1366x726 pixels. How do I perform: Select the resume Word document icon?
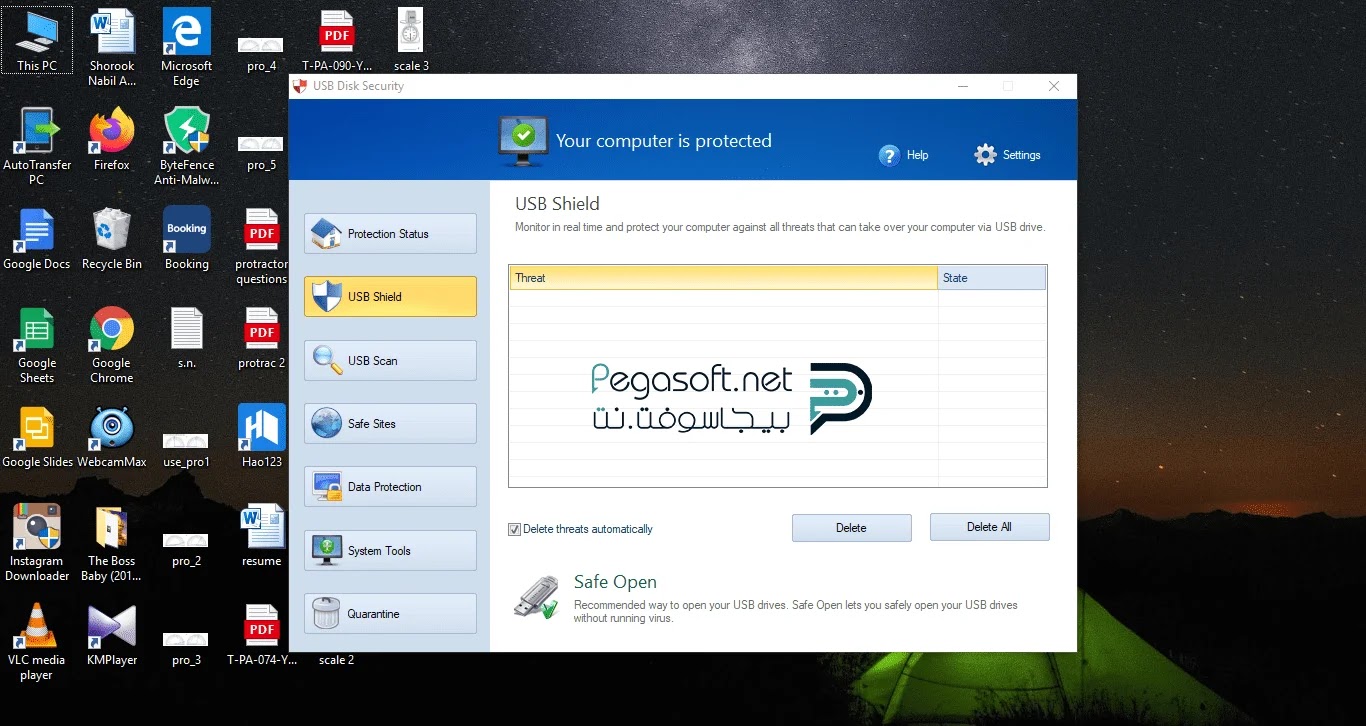(x=262, y=536)
